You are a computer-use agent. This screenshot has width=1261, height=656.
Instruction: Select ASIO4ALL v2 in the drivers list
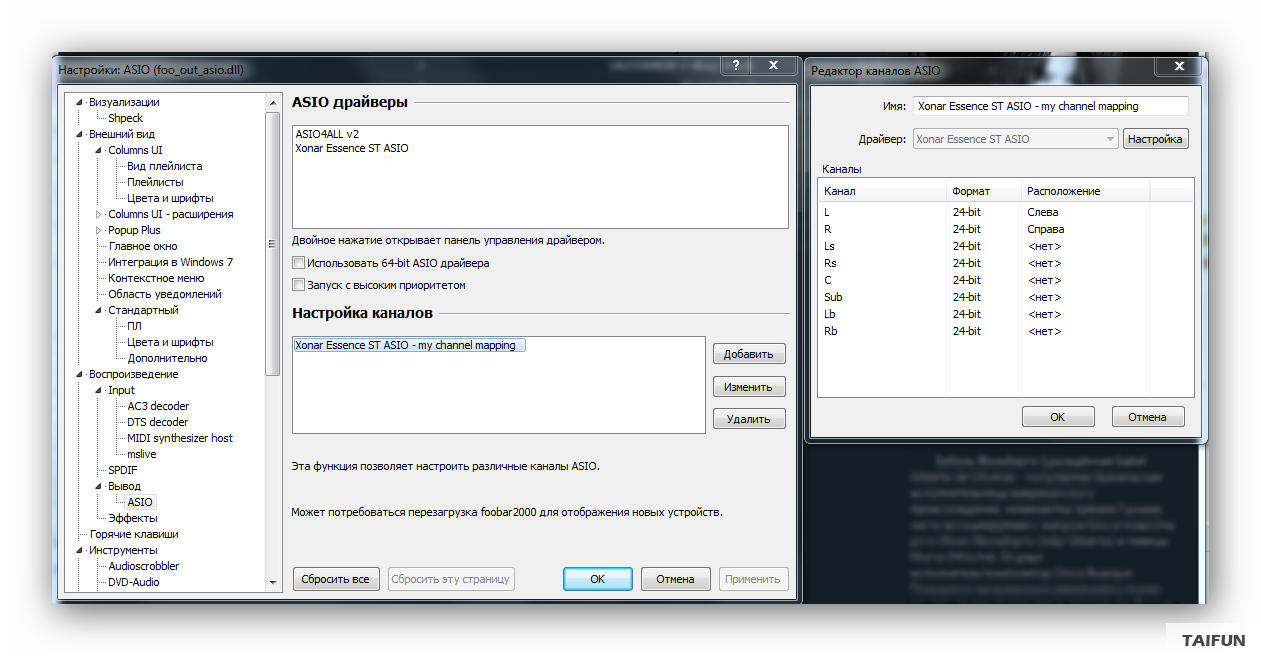(x=327, y=133)
